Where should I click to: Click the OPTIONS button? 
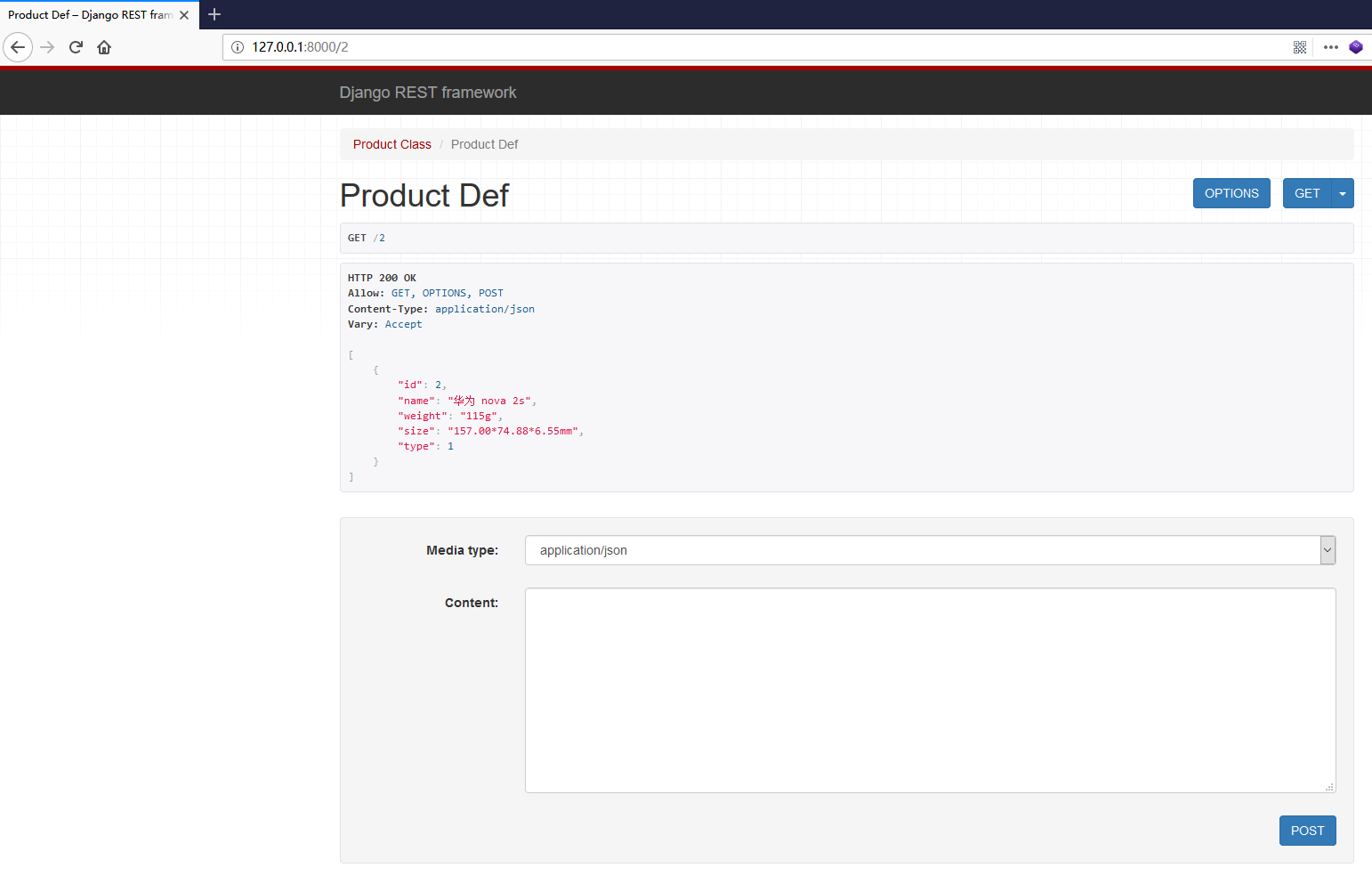tap(1231, 193)
